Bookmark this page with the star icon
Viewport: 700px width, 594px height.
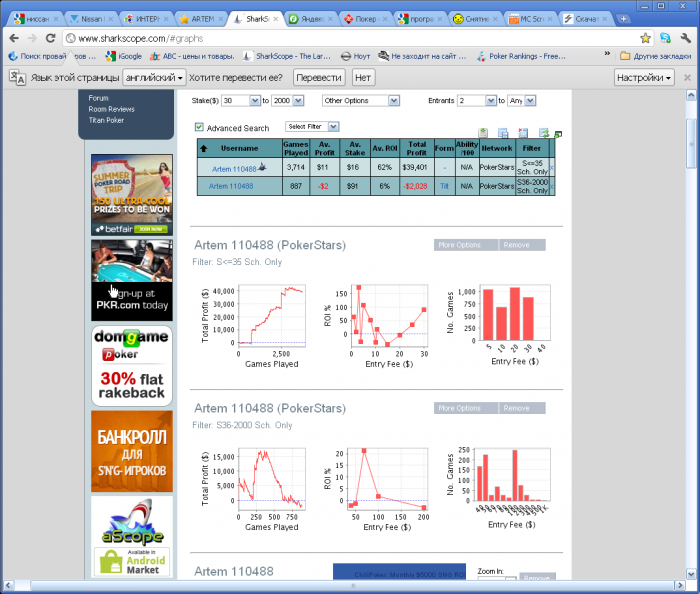coord(645,38)
